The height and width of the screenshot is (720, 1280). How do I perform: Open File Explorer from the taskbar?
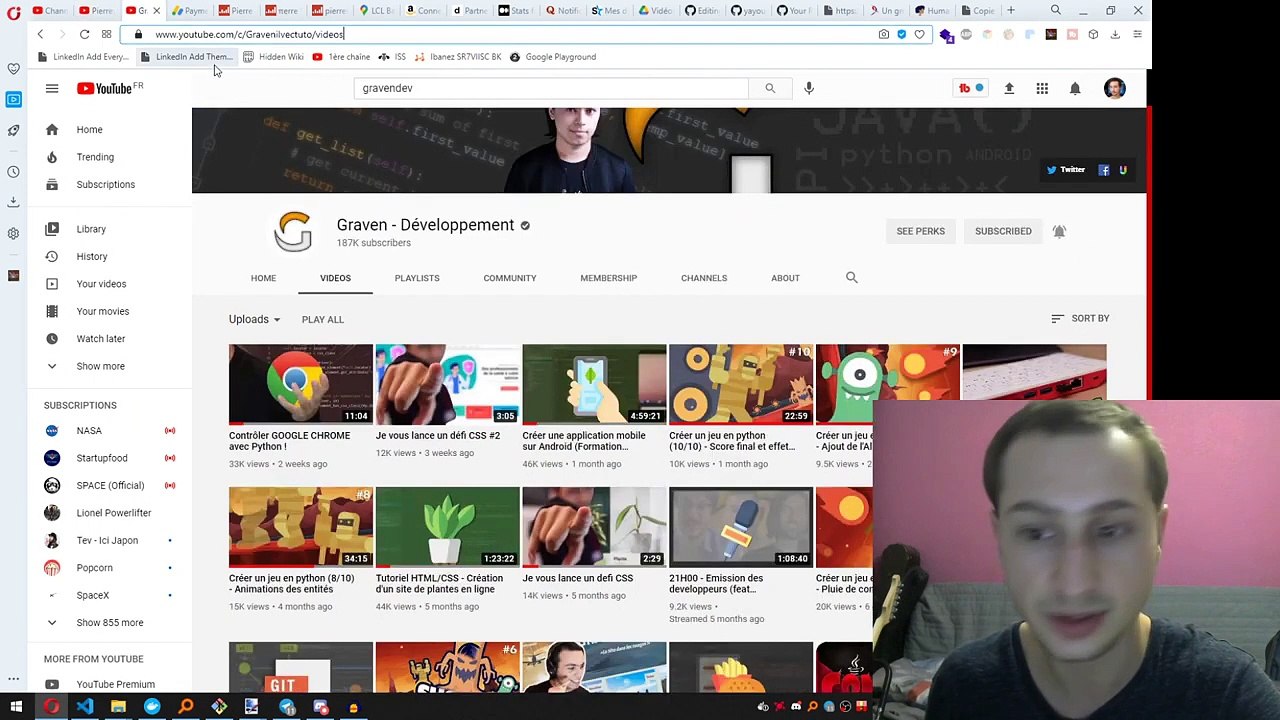(x=118, y=707)
